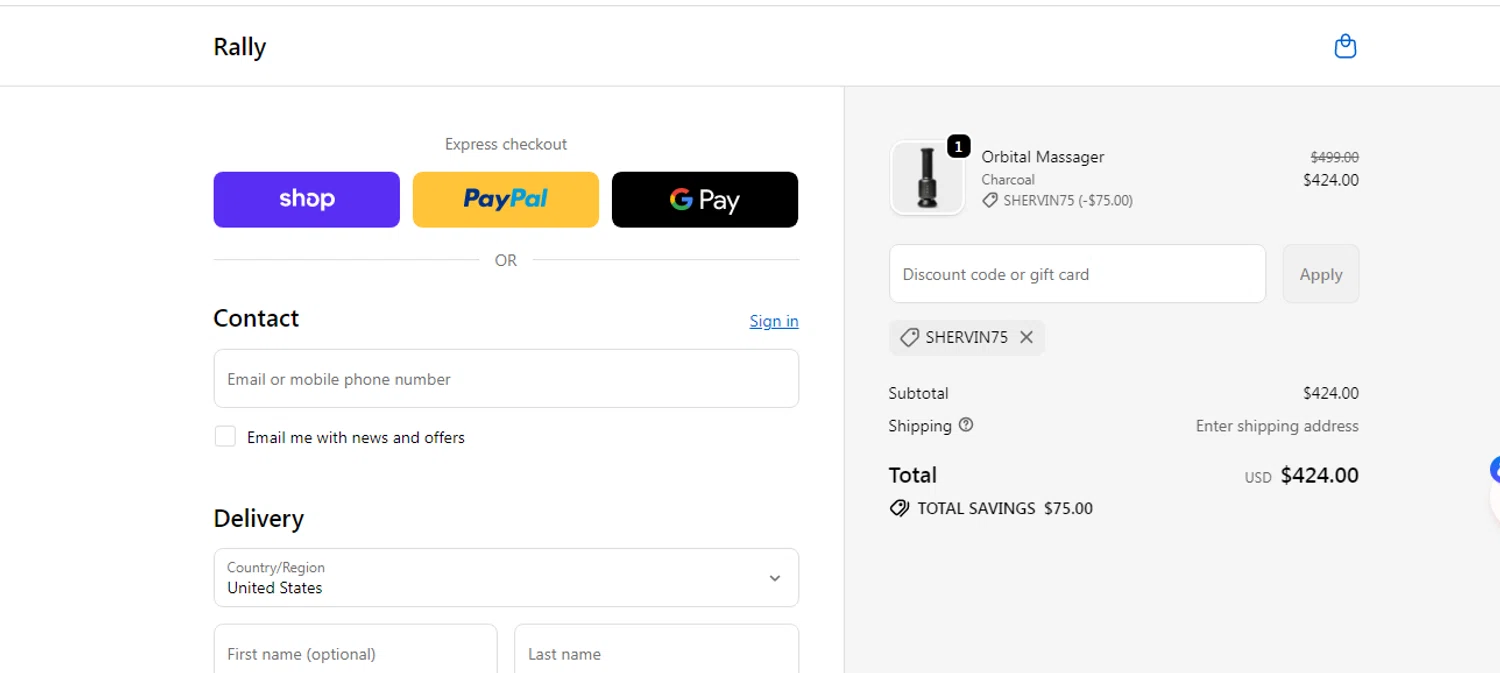1500x673 pixels.
Task: Click the quantity badge on product image
Action: (958, 147)
